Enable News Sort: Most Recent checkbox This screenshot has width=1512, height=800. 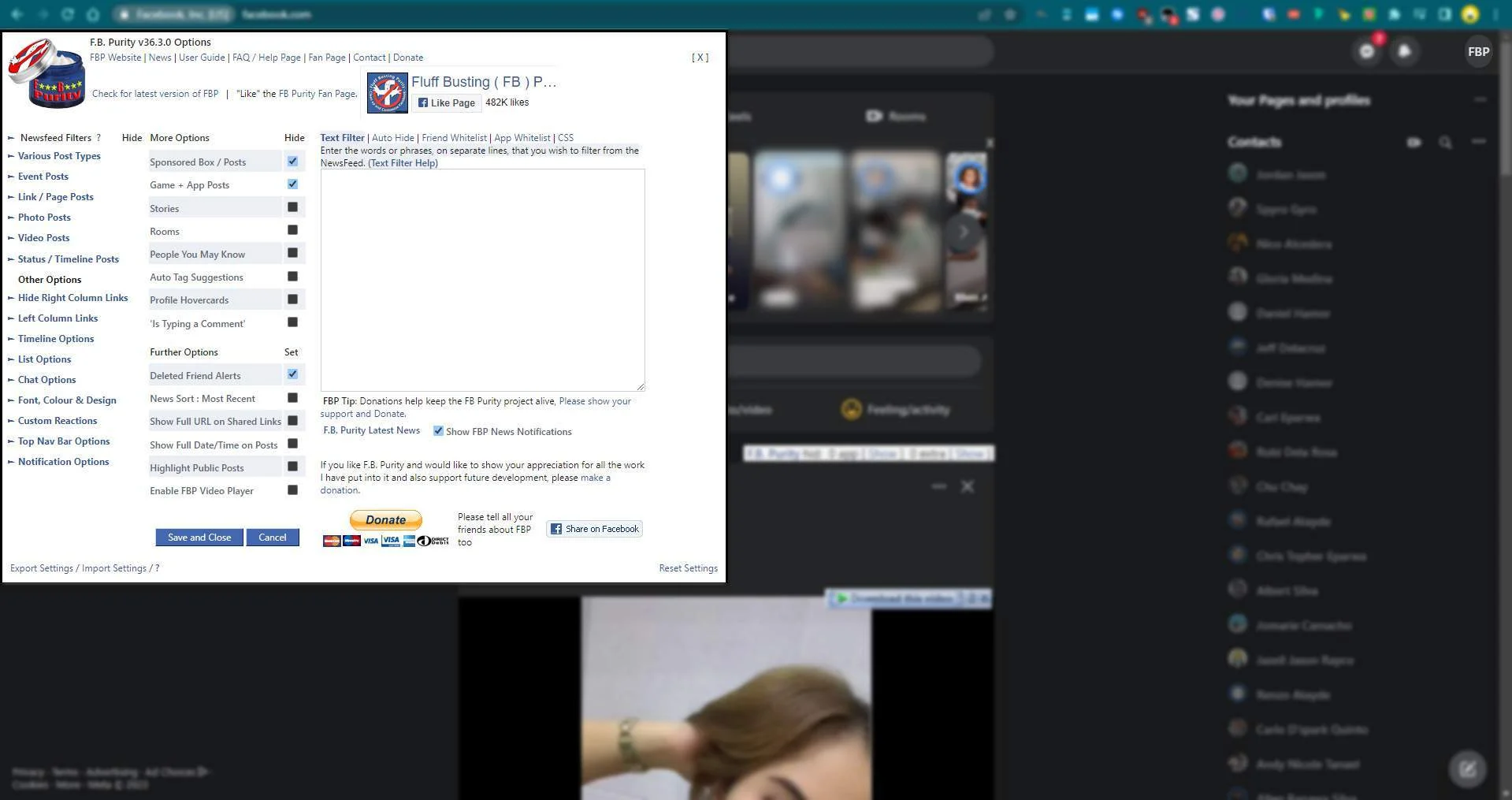pos(292,398)
